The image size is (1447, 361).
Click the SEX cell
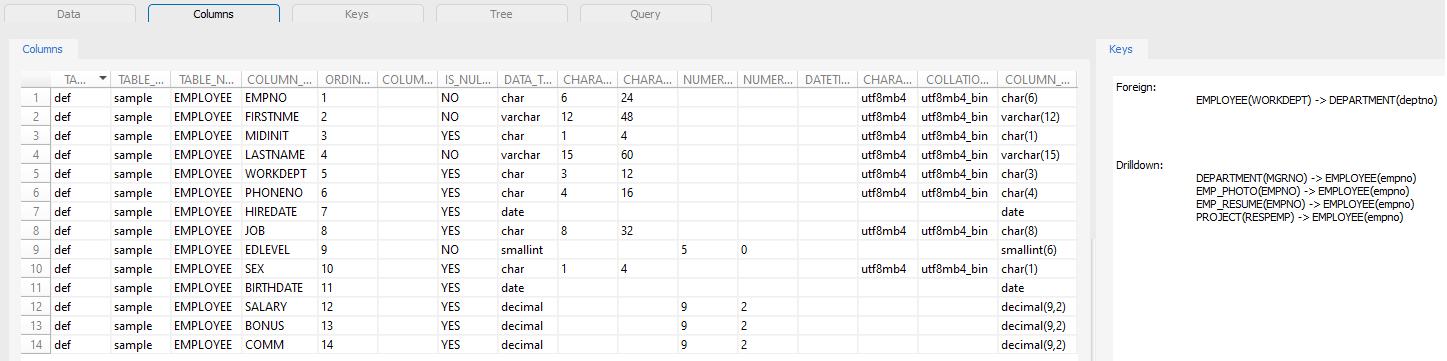279,269
